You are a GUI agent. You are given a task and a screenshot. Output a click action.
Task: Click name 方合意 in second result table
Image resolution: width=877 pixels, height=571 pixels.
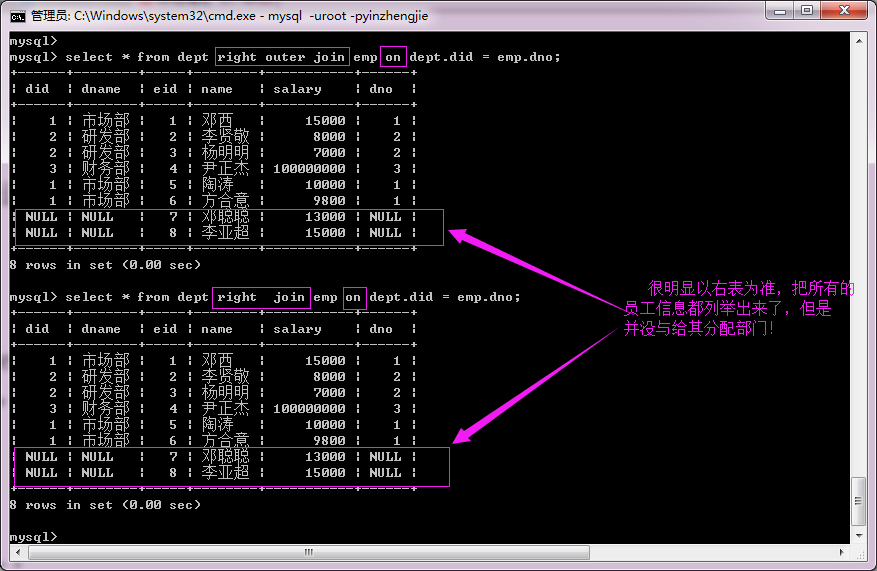click(x=225, y=441)
